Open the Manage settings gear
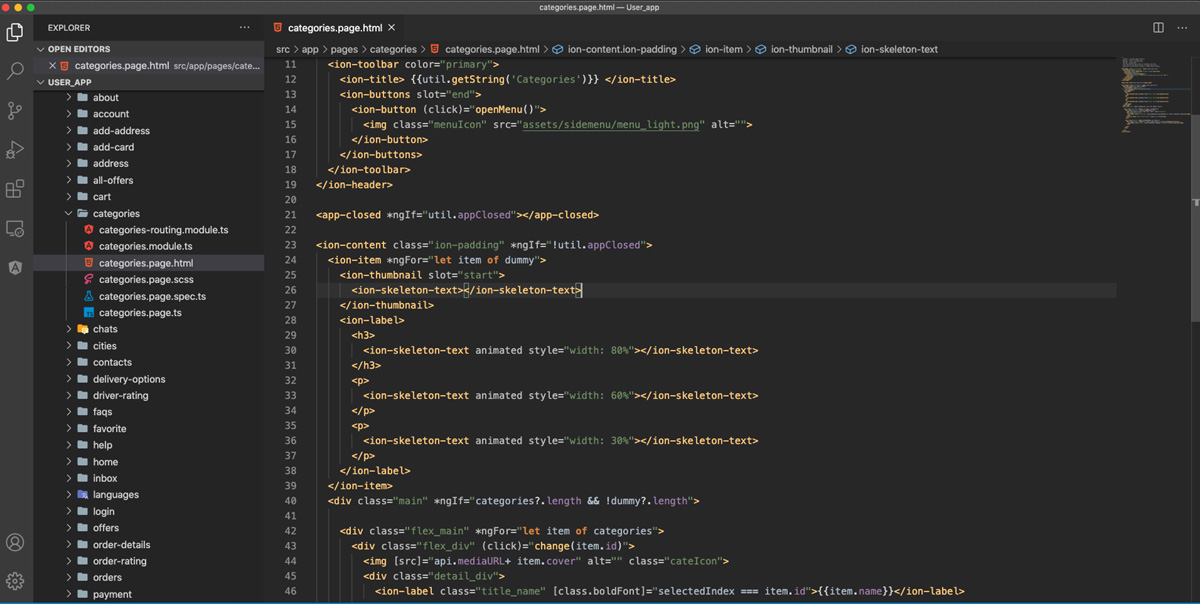 (15, 581)
